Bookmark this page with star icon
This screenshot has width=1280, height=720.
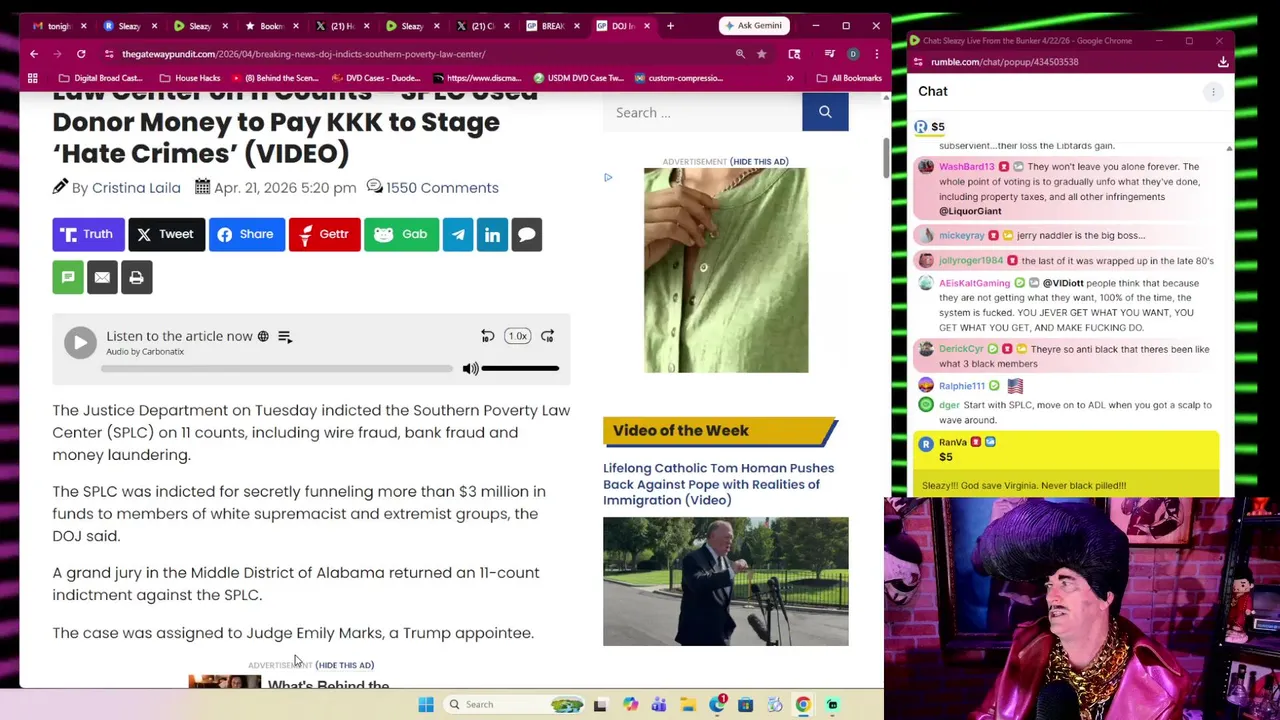762,54
